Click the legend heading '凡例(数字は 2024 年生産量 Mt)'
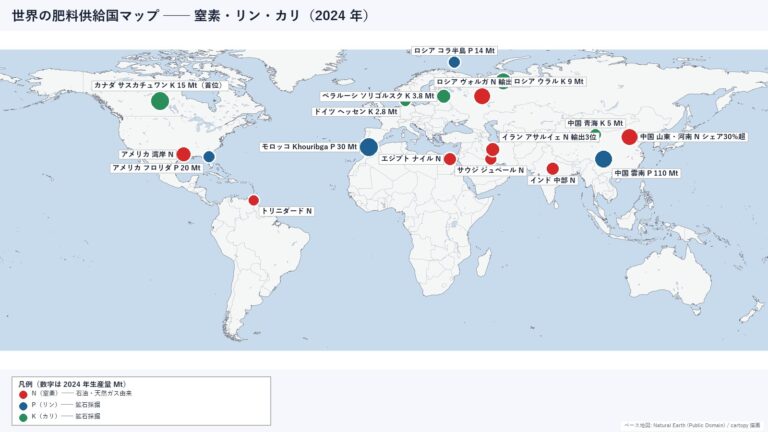768x432 pixels. pyautogui.click(x=72, y=384)
